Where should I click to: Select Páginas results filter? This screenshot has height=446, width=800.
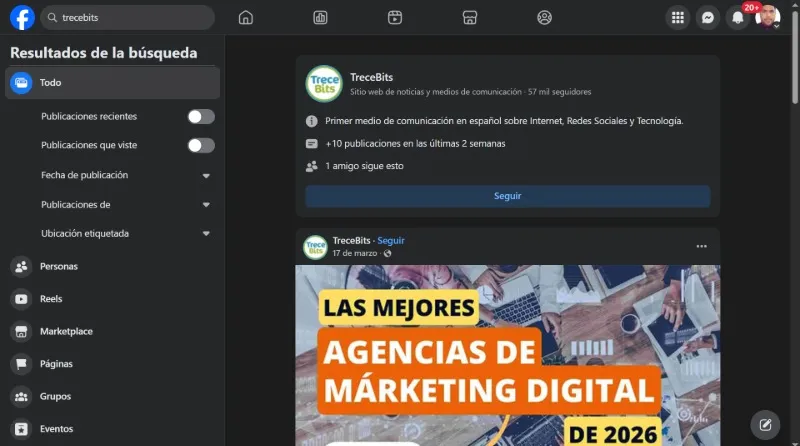pos(112,364)
